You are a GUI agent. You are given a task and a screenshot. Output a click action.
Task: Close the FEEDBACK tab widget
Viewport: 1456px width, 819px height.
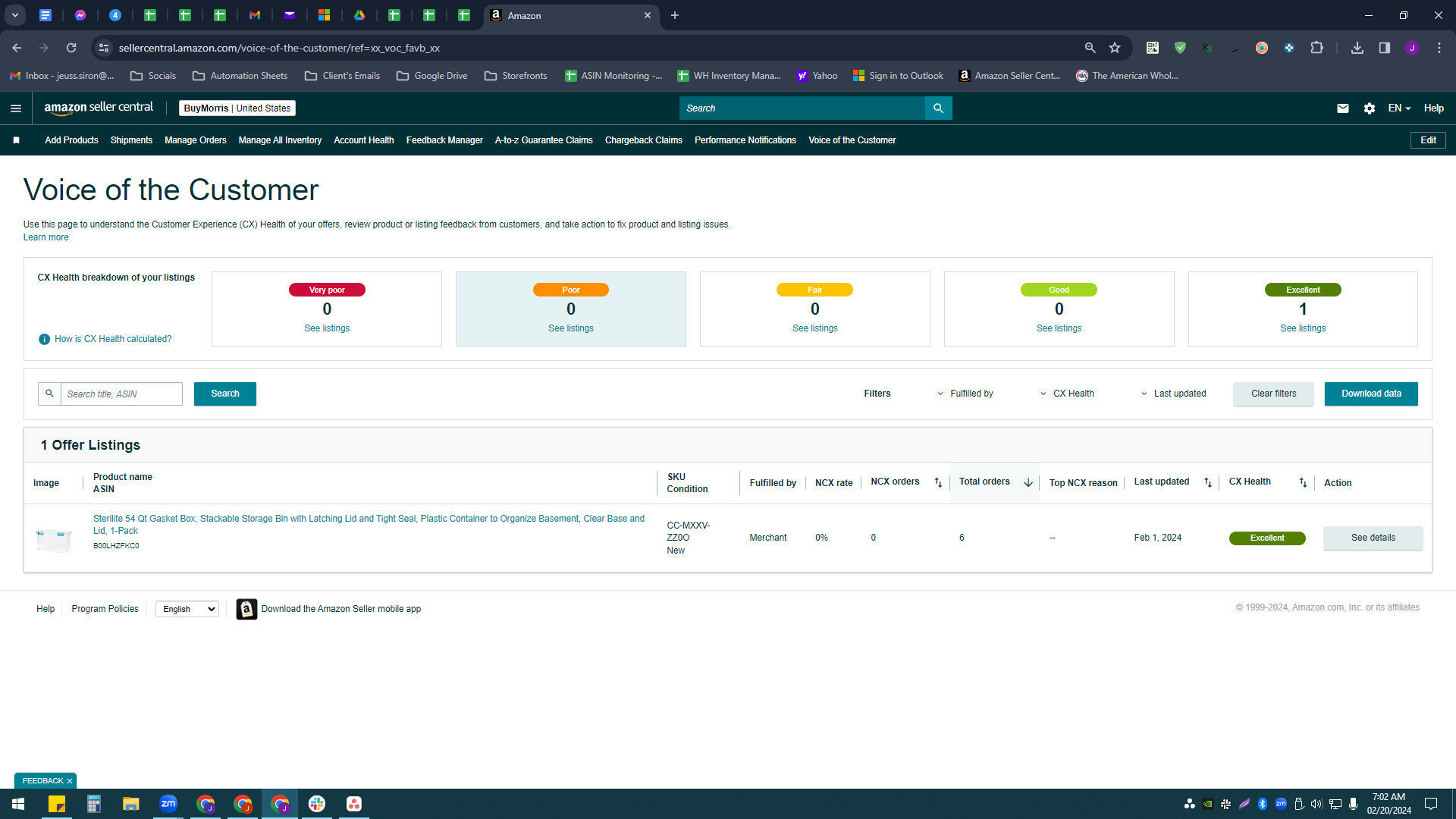coord(70,781)
